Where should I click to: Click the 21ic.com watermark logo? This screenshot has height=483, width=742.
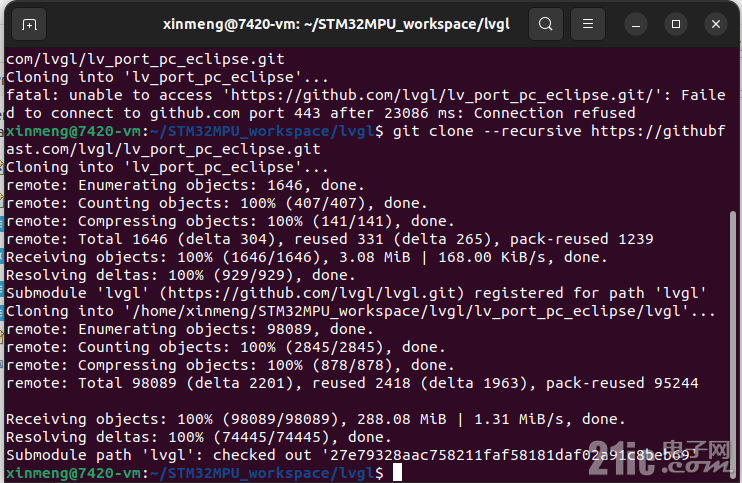(x=659, y=458)
